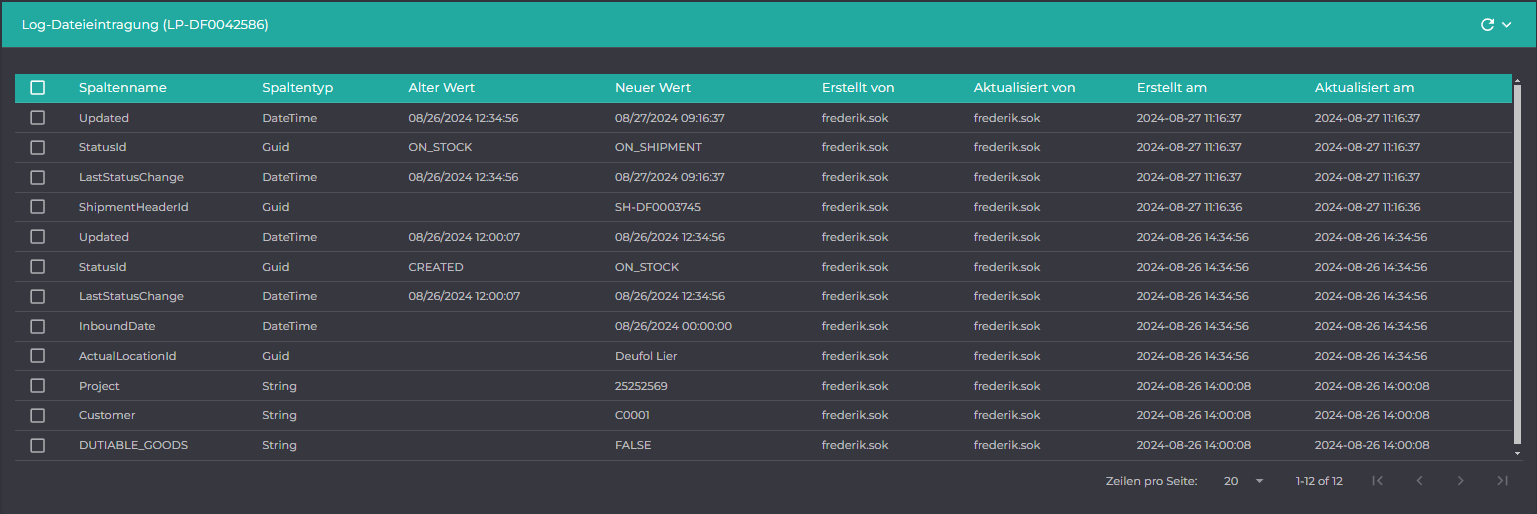Screen dimensions: 1537x514
Task: Click the ShipmentHeaderId column name cell
Action: (x=134, y=207)
